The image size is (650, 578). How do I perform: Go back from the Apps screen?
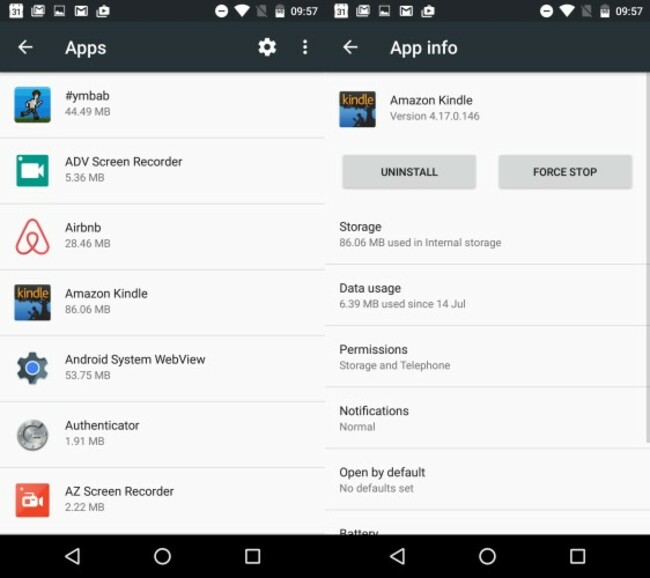coord(25,47)
